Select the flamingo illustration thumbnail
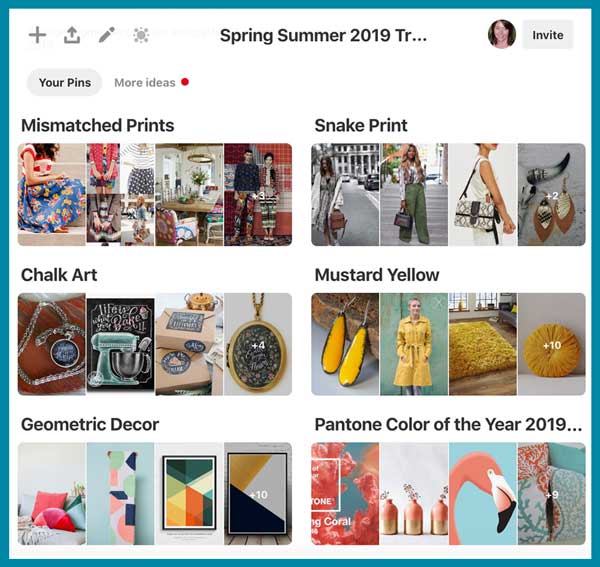Image resolution: width=600 pixels, height=567 pixels. (483, 494)
